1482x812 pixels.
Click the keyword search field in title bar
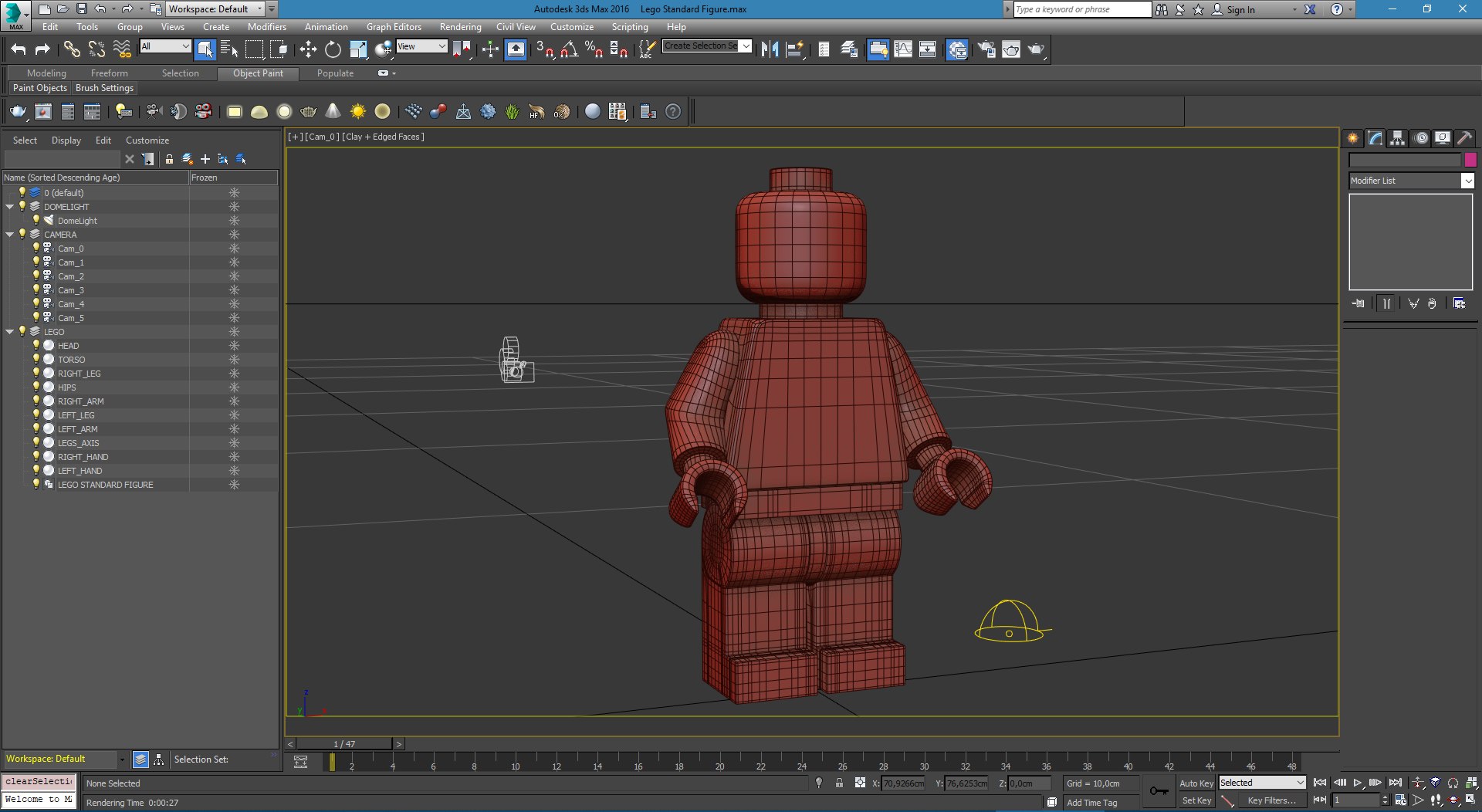[1082, 9]
